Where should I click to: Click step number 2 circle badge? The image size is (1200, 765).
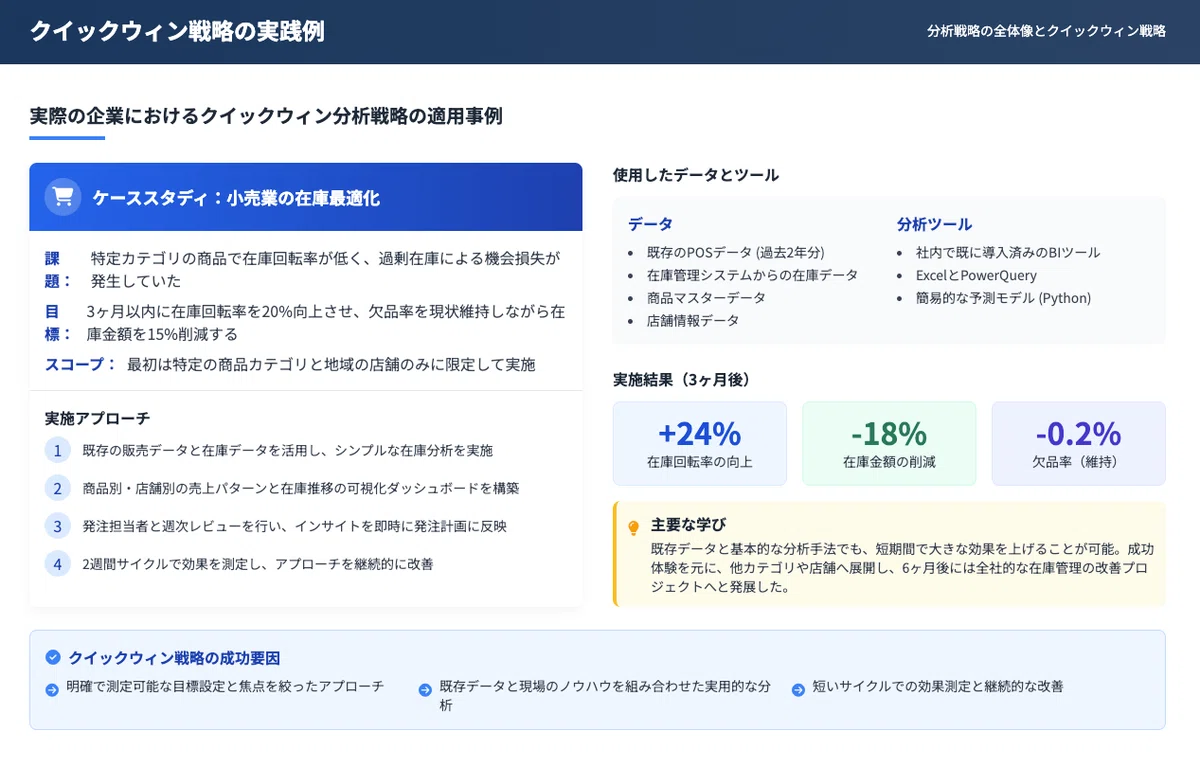tap(58, 488)
